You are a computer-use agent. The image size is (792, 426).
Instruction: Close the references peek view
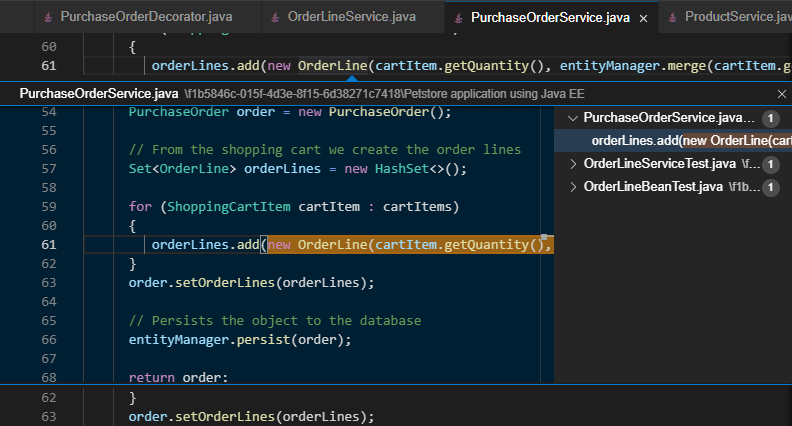click(781, 94)
